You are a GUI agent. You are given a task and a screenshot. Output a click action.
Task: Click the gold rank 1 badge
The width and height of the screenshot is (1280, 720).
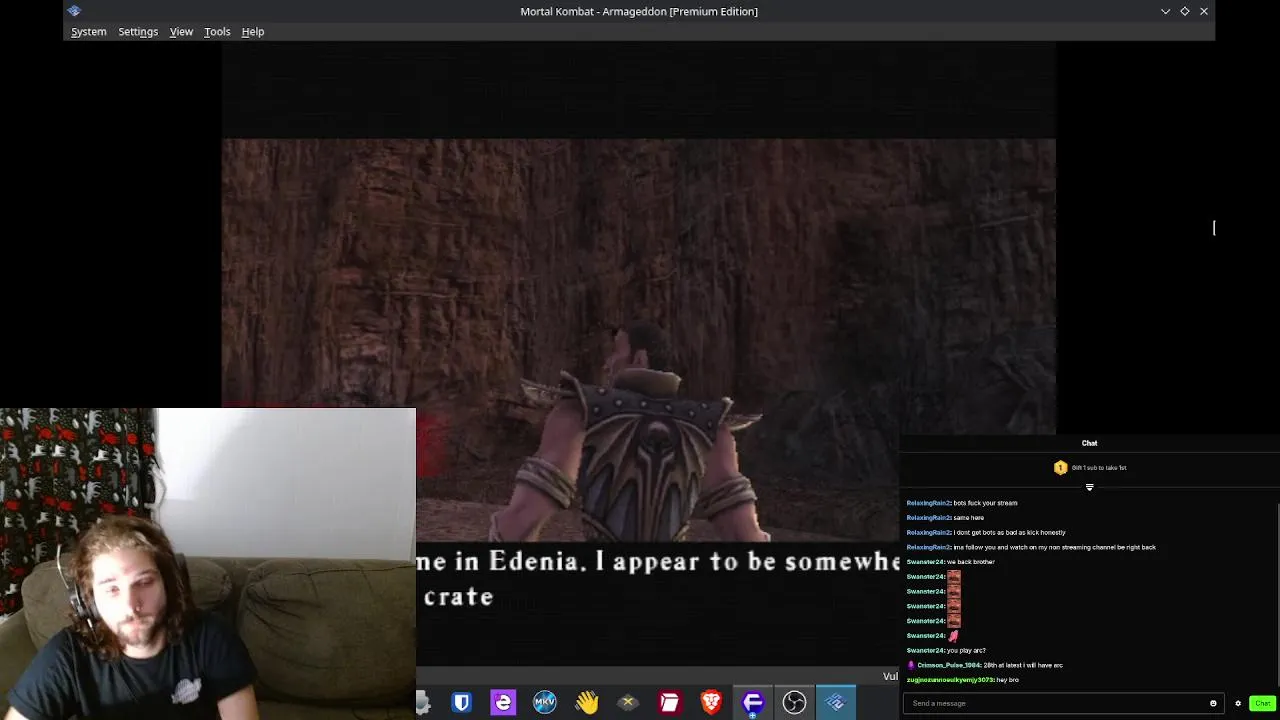tap(1060, 468)
